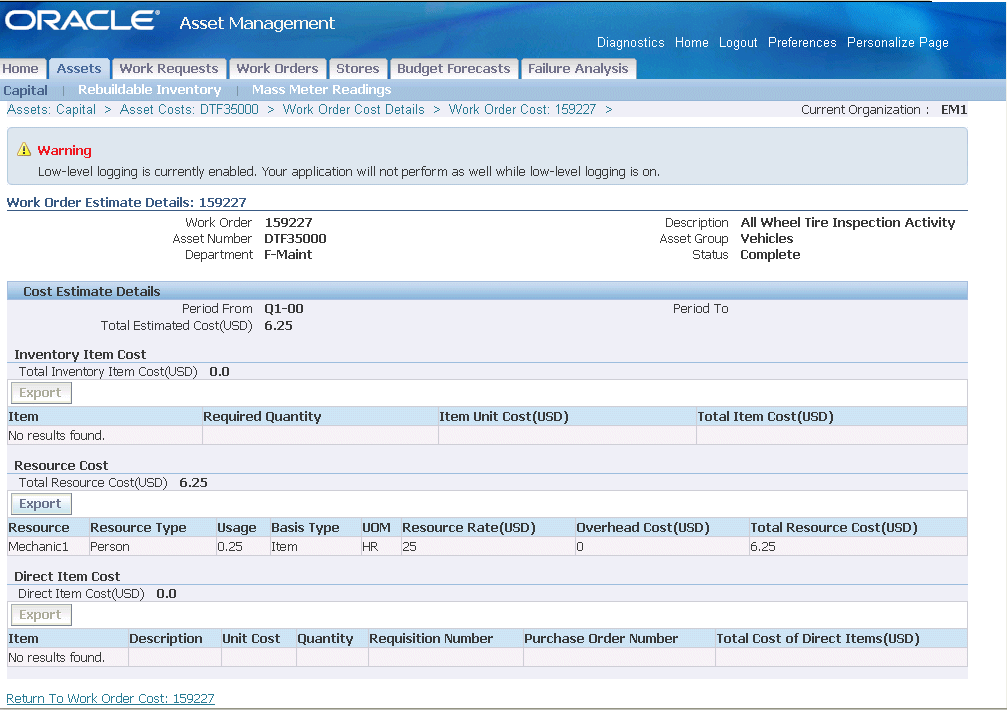This screenshot has width=1007, height=710.
Task: Open Budget Forecasts tab
Action: click(x=453, y=69)
